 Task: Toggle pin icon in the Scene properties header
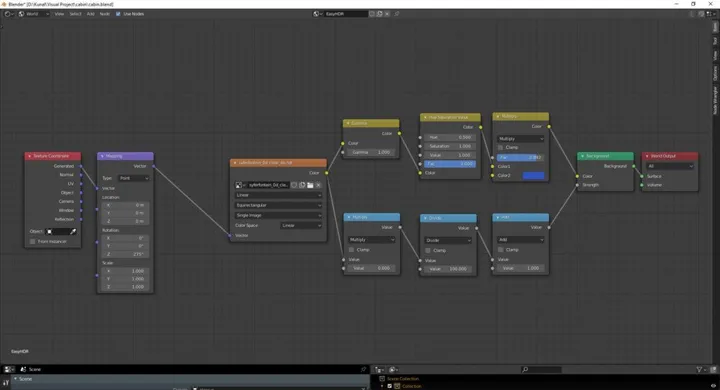pyautogui.click(x=363, y=369)
